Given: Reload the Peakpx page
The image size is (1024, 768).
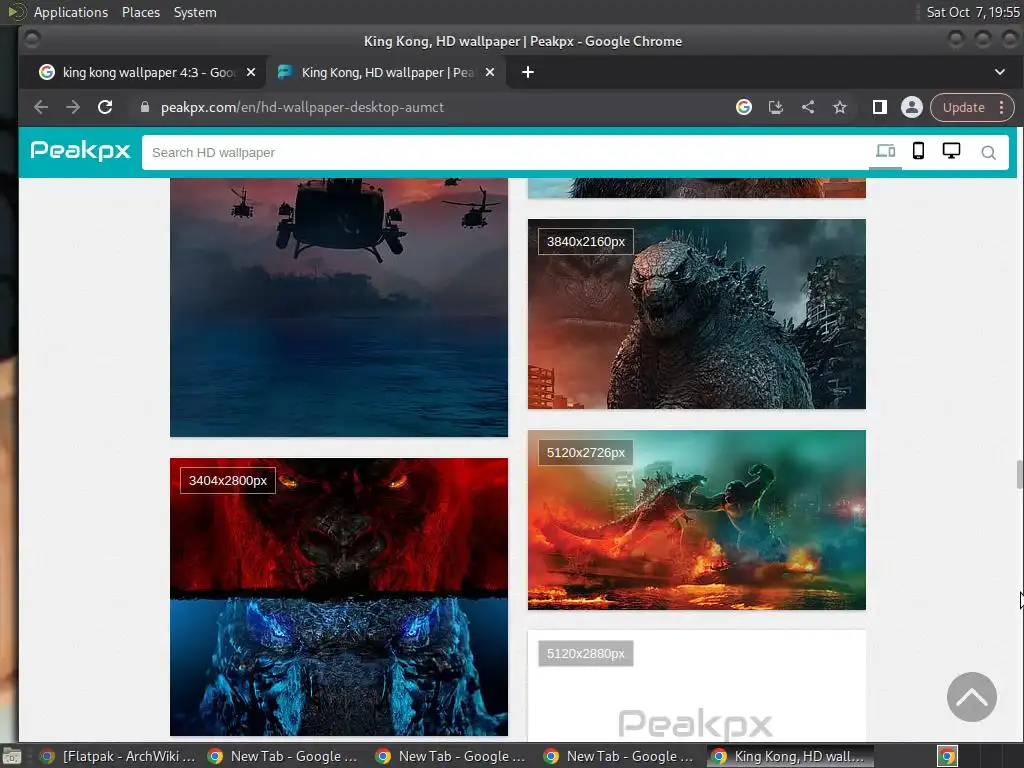Looking at the screenshot, I should 105,107.
